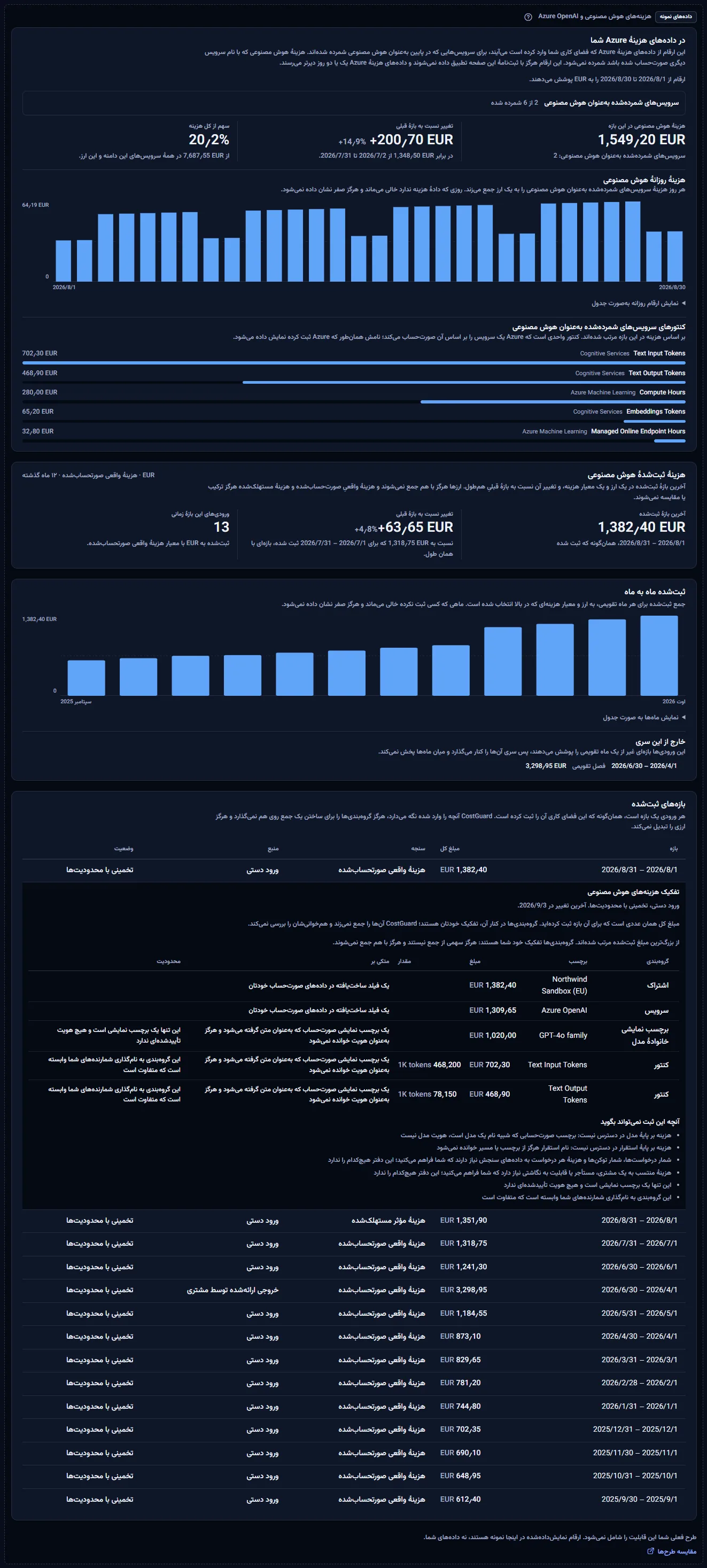Click the "EUR 1,309٫65" service amount
The height and width of the screenshot is (1568, 707).
click(493, 1011)
